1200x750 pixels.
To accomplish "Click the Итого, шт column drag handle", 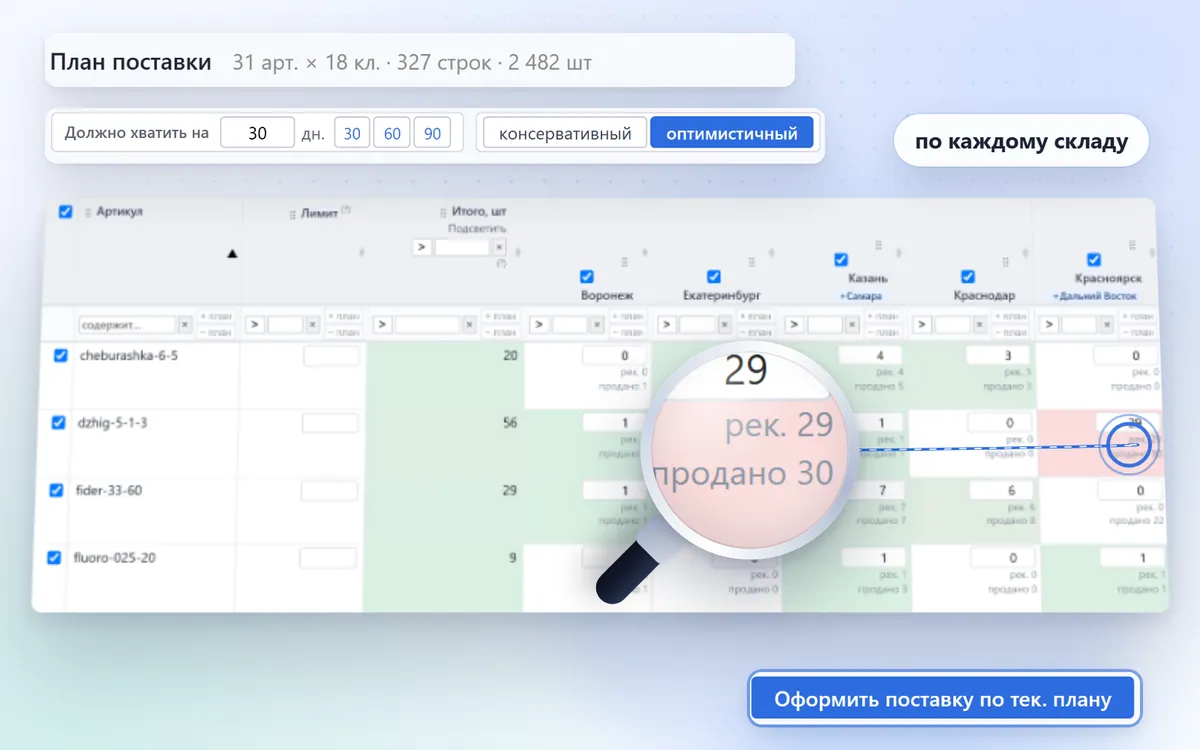I will 443,213.
